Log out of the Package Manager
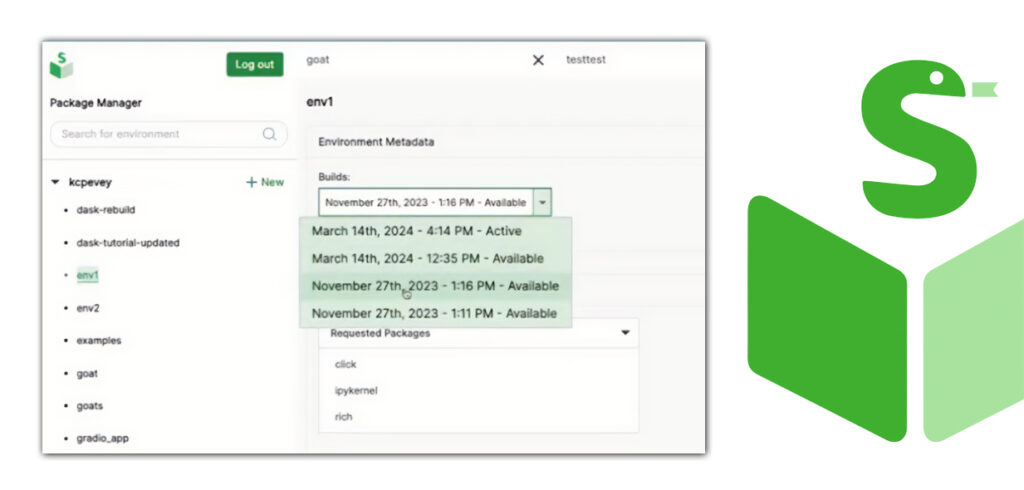Viewport: 1024px width, 490px height. 255,65
